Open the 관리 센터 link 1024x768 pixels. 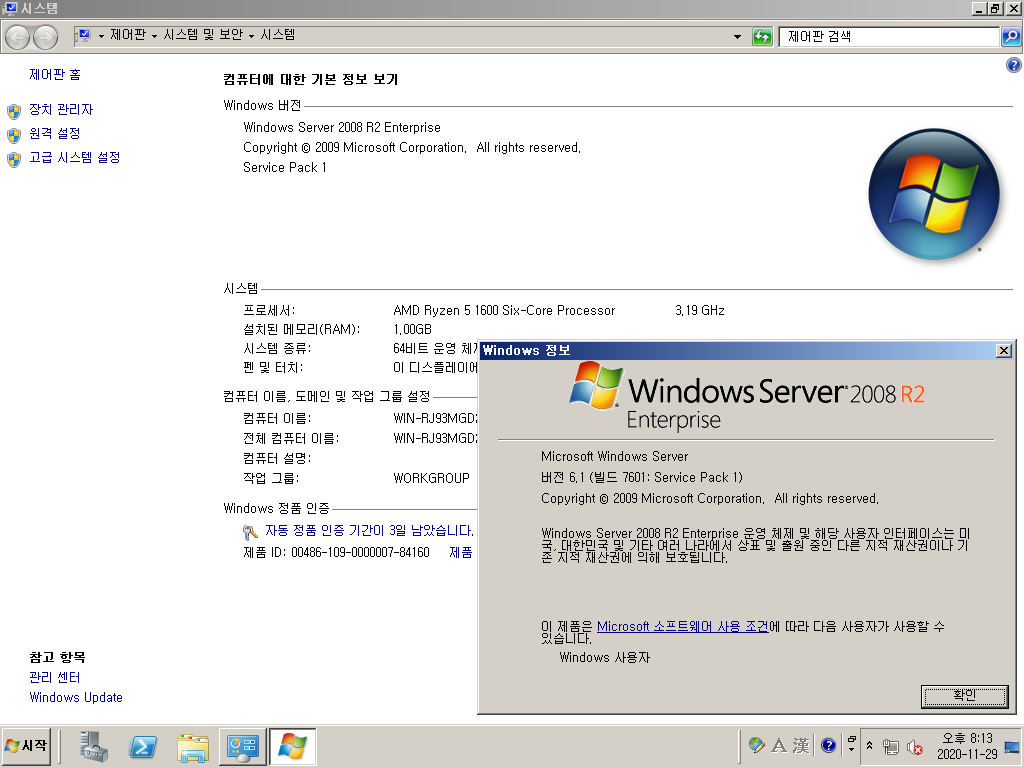coord(55,677)
